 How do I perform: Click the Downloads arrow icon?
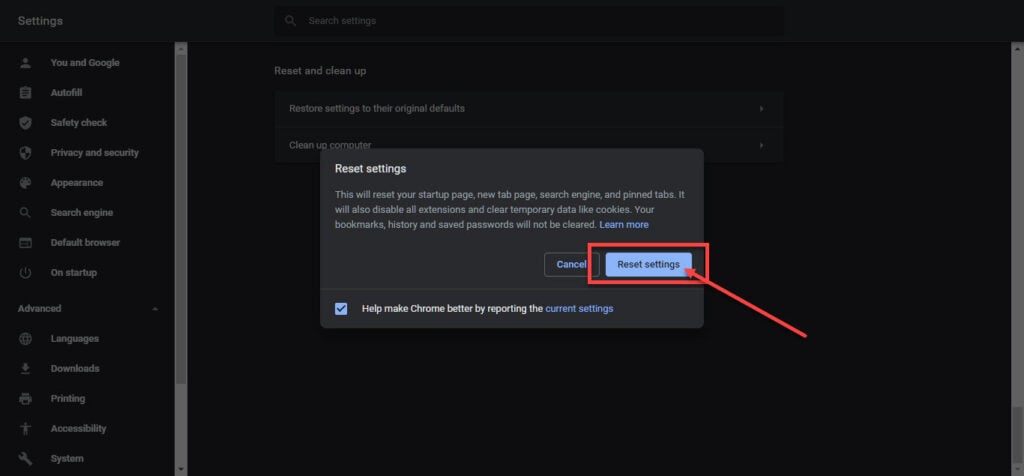(25, 369)
